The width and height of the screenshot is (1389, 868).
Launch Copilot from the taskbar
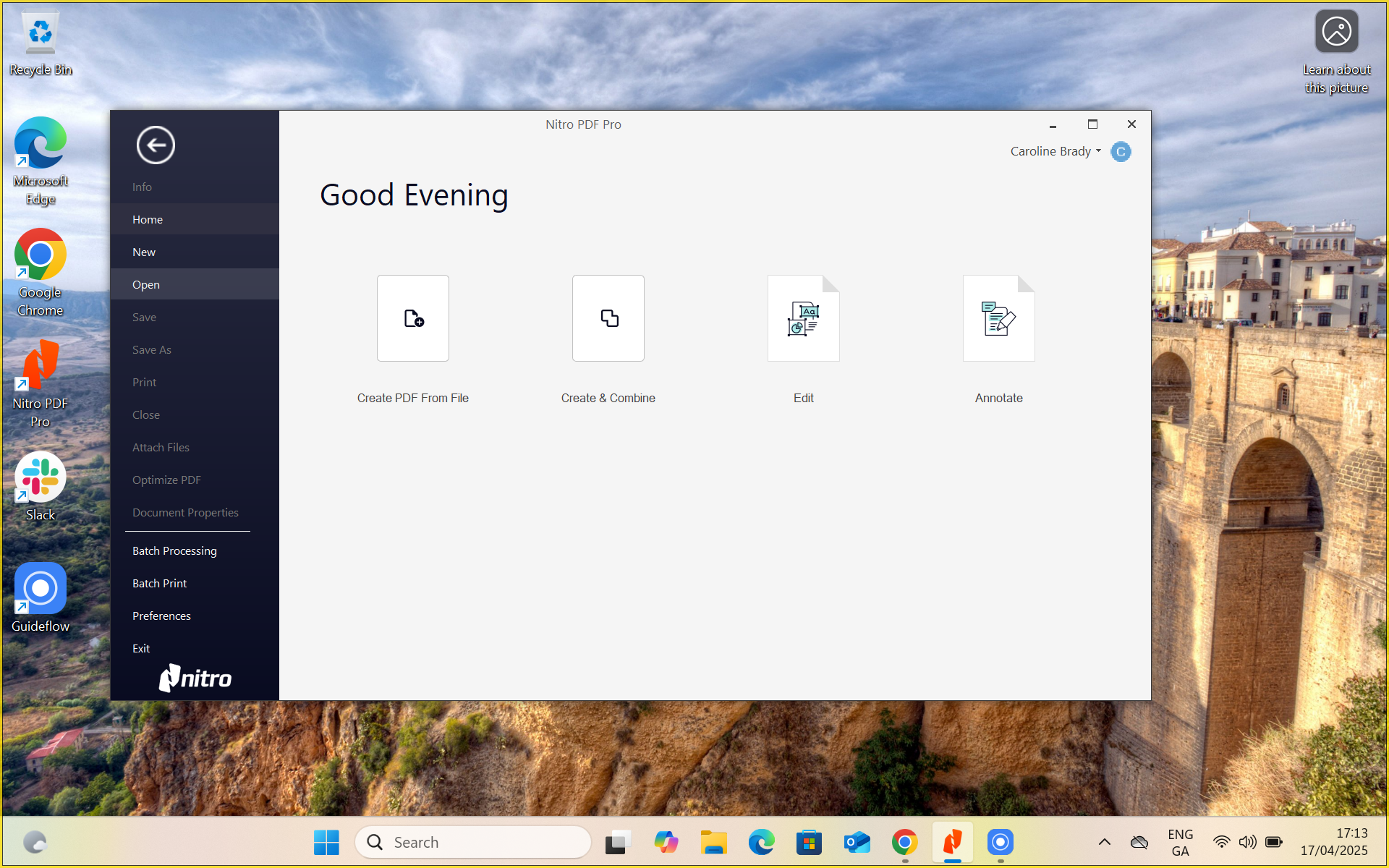pos(666,843)
